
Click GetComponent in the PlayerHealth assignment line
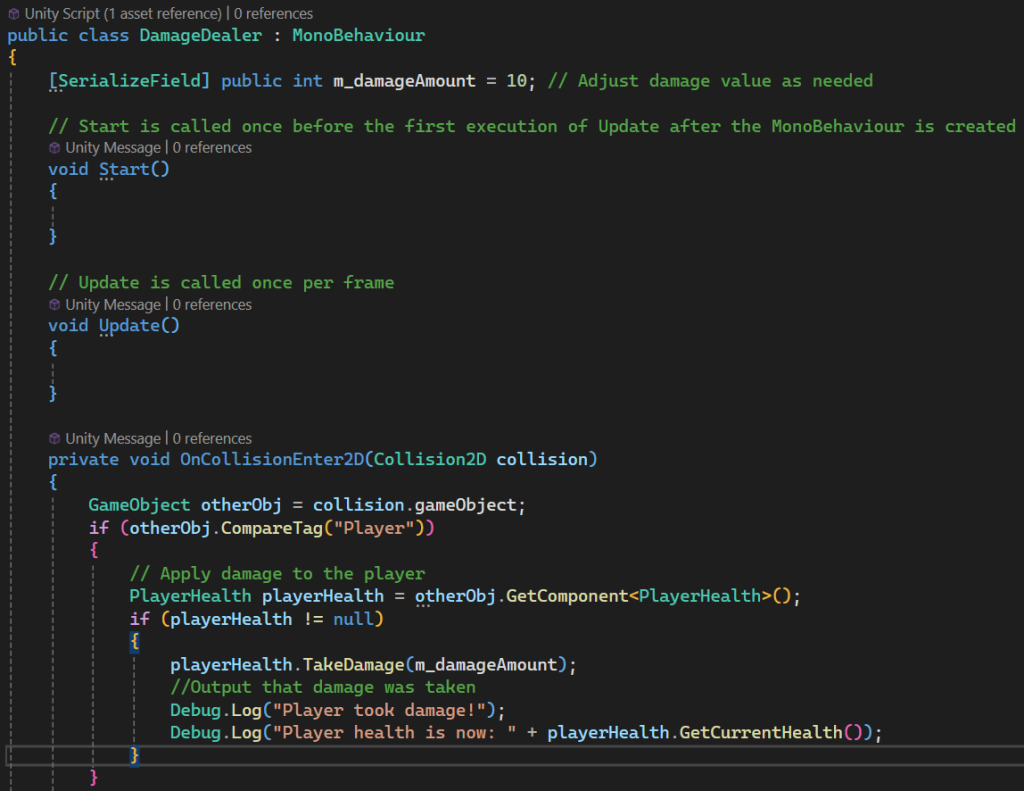tap(567, 596)
